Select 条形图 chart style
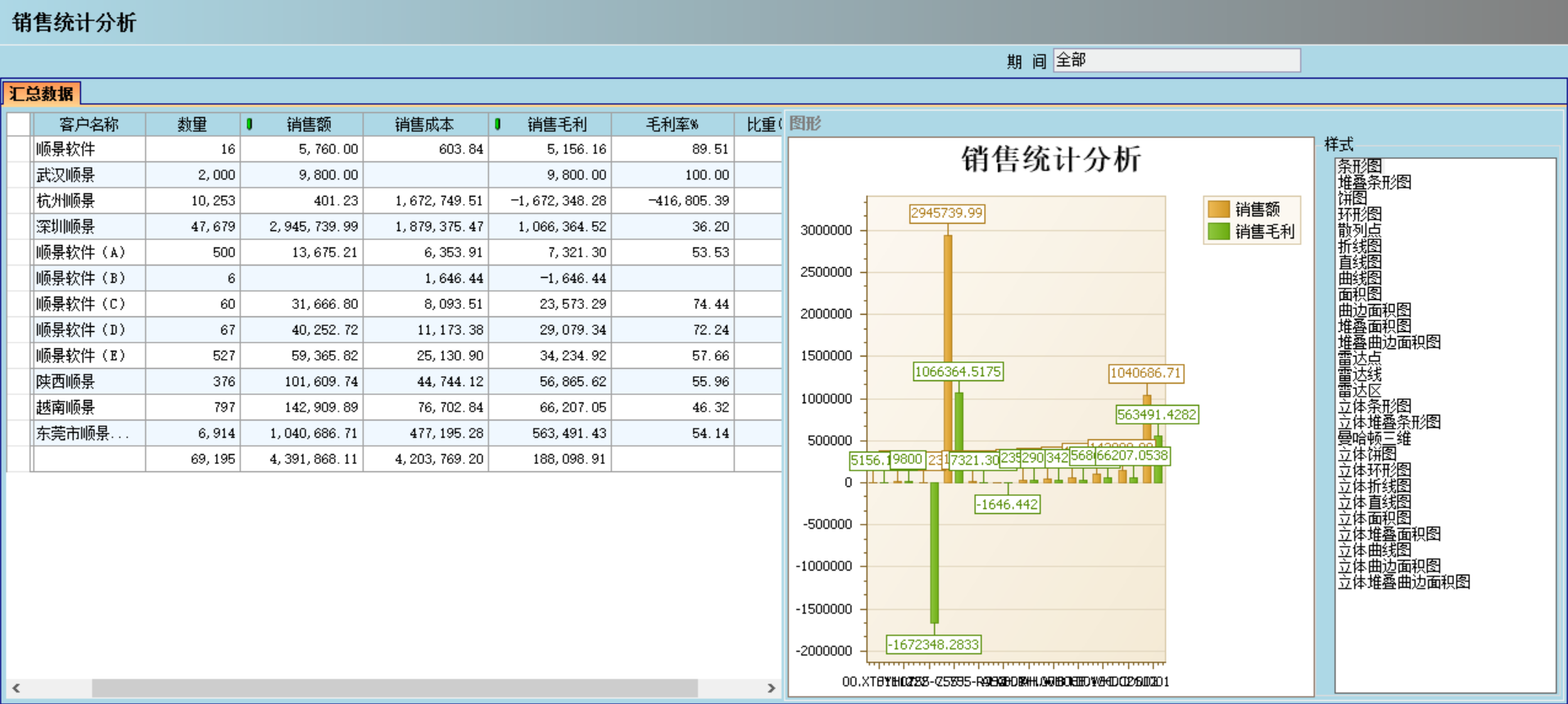The image size is (1568, 704). click(x=1360, y=166)
